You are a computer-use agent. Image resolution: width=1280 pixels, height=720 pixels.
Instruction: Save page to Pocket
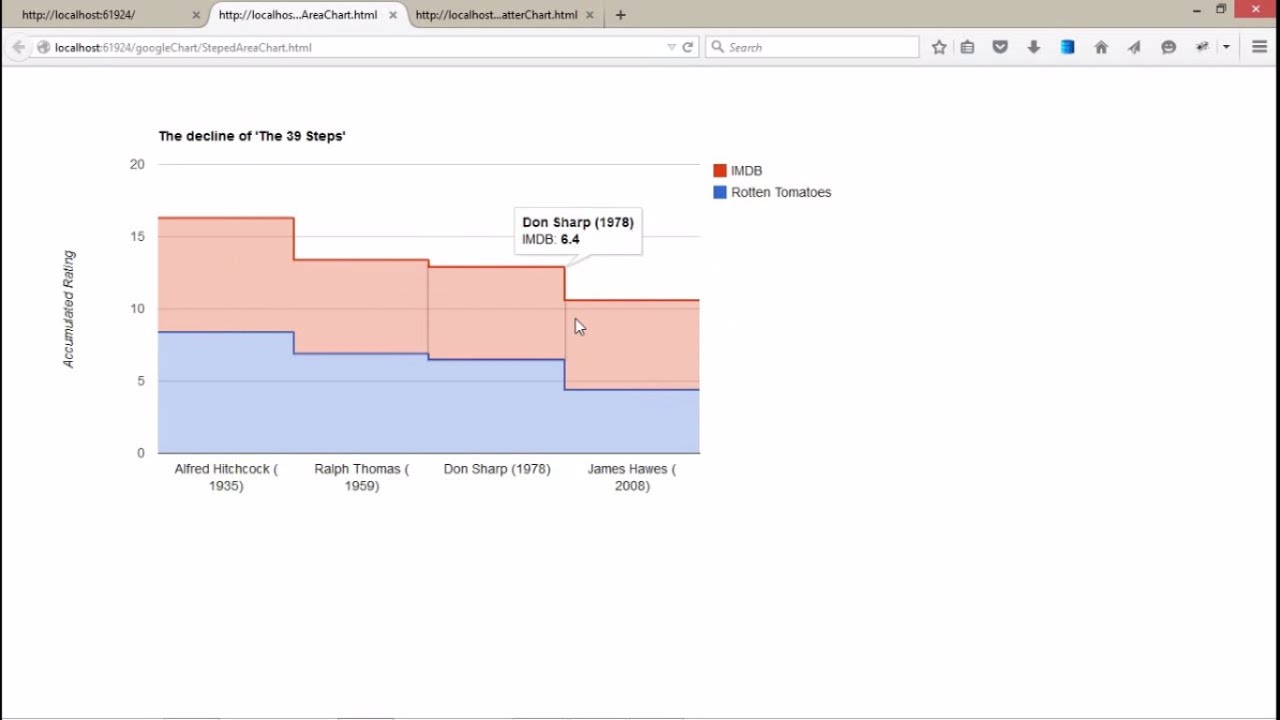point(1000,47)
